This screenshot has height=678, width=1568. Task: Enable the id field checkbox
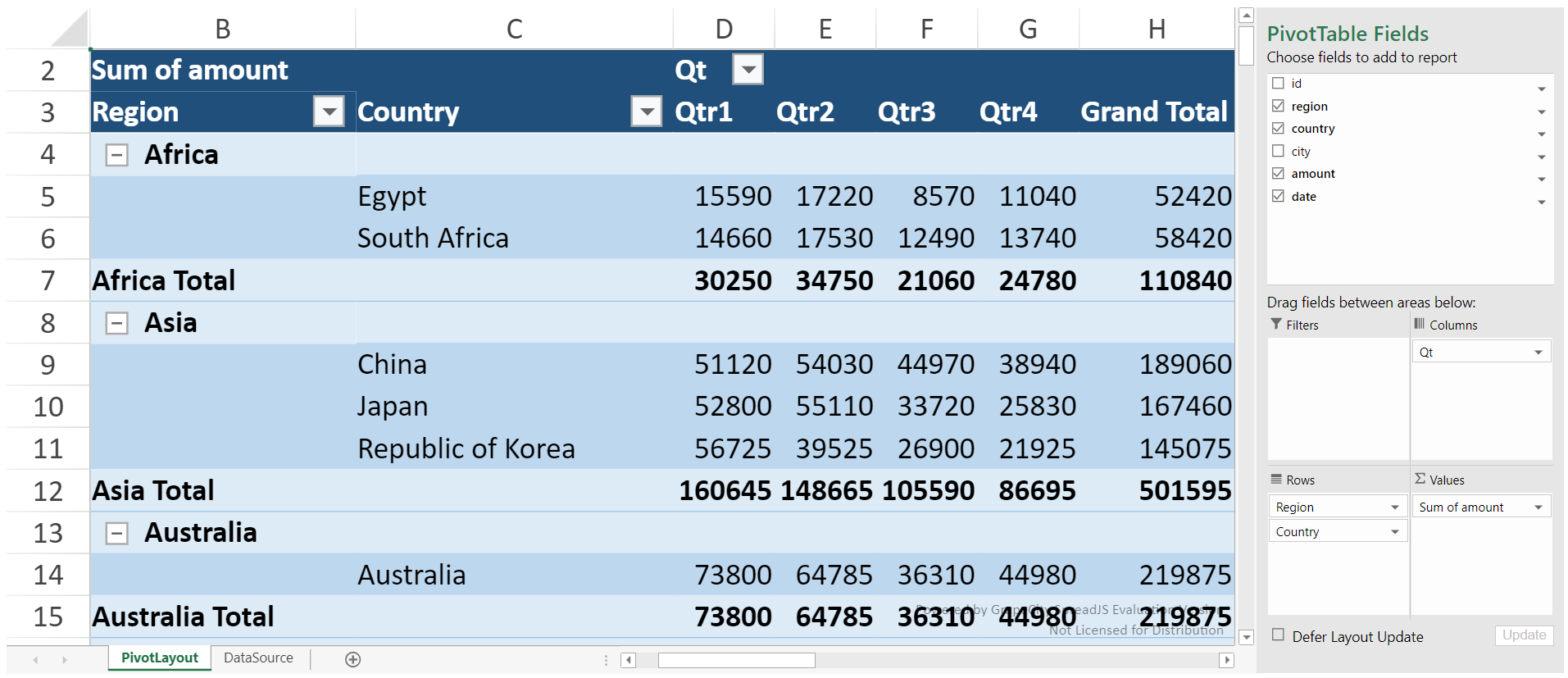click(x=1278, y=84)
